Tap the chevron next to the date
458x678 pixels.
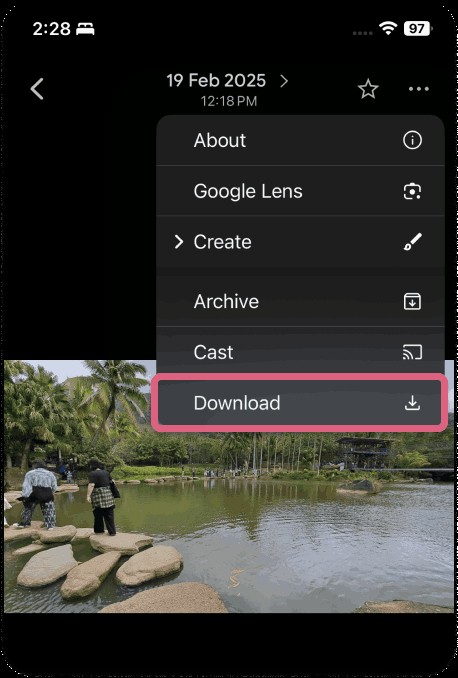284,81
